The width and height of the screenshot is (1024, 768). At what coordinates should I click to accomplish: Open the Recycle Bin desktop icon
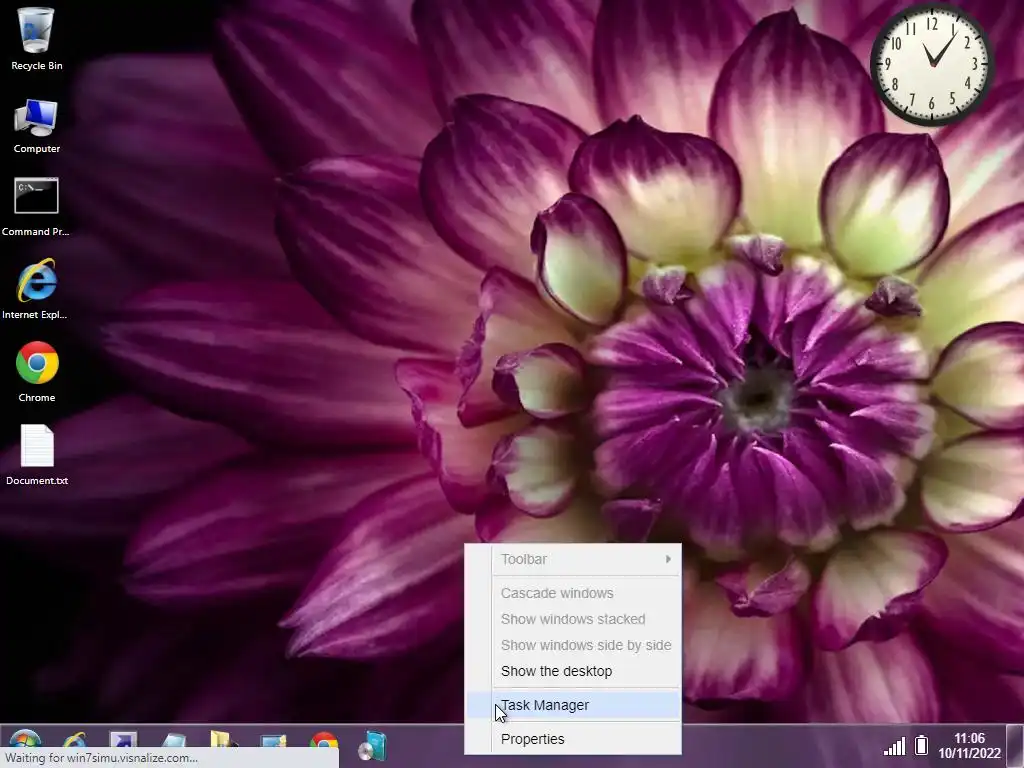coord(37,38)
